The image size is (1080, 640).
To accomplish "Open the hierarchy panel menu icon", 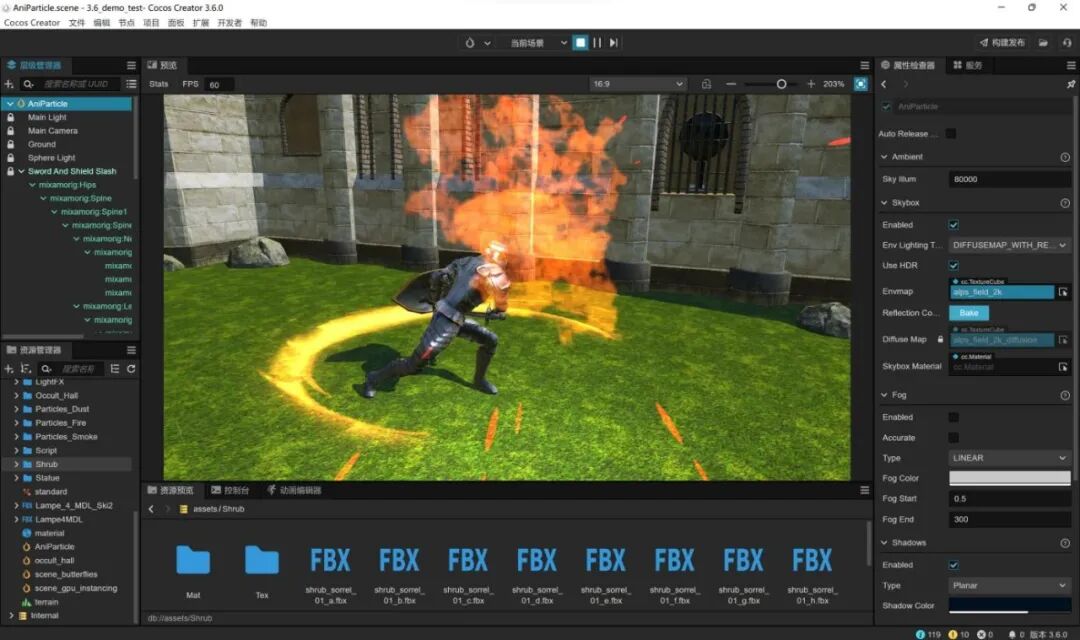I will click(131, 65).
